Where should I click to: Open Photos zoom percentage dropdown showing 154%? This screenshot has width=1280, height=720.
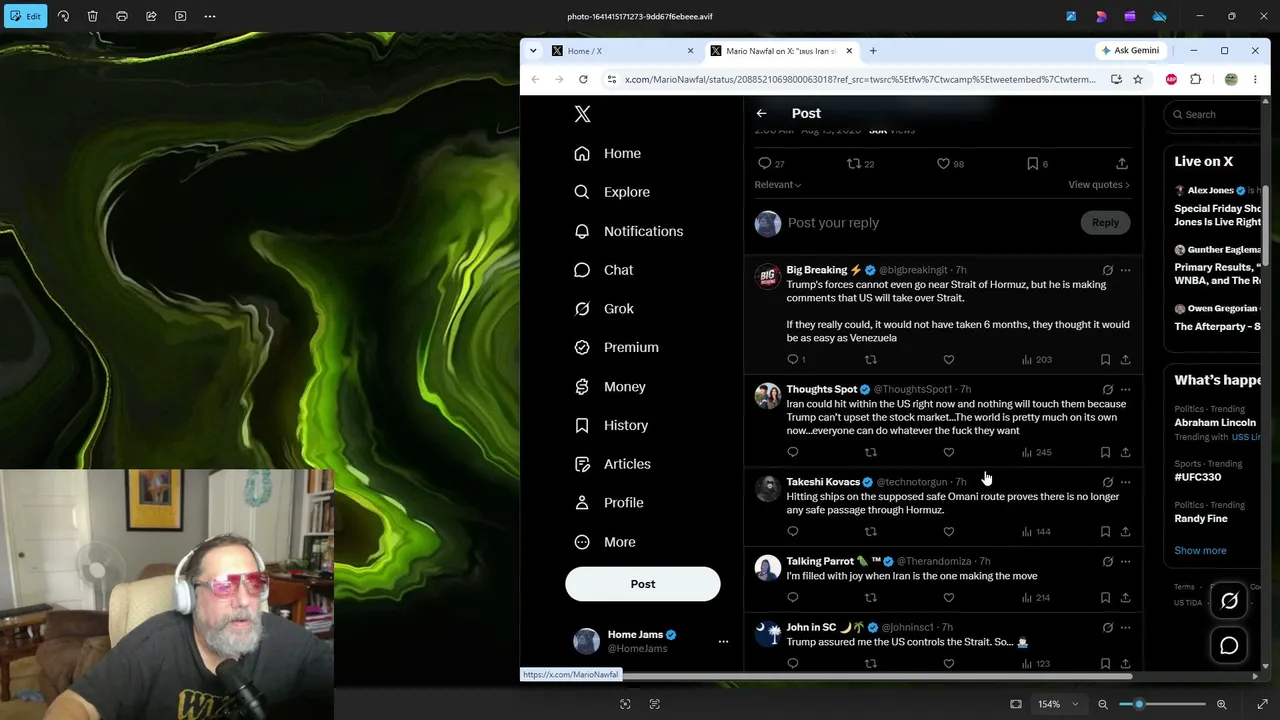coord(1058,704)
